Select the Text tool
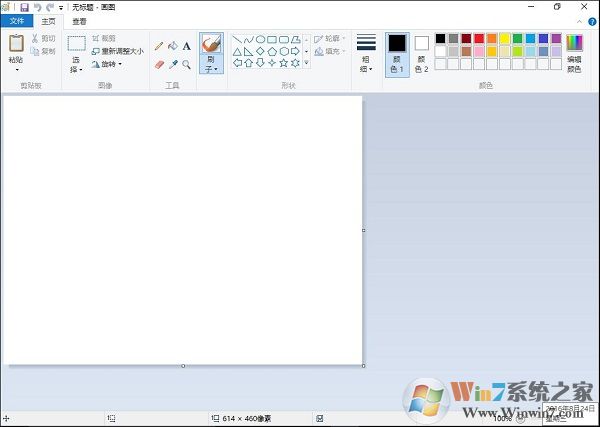Image resolution: width=600 pixels, height=427 pixels. (186, 46)
